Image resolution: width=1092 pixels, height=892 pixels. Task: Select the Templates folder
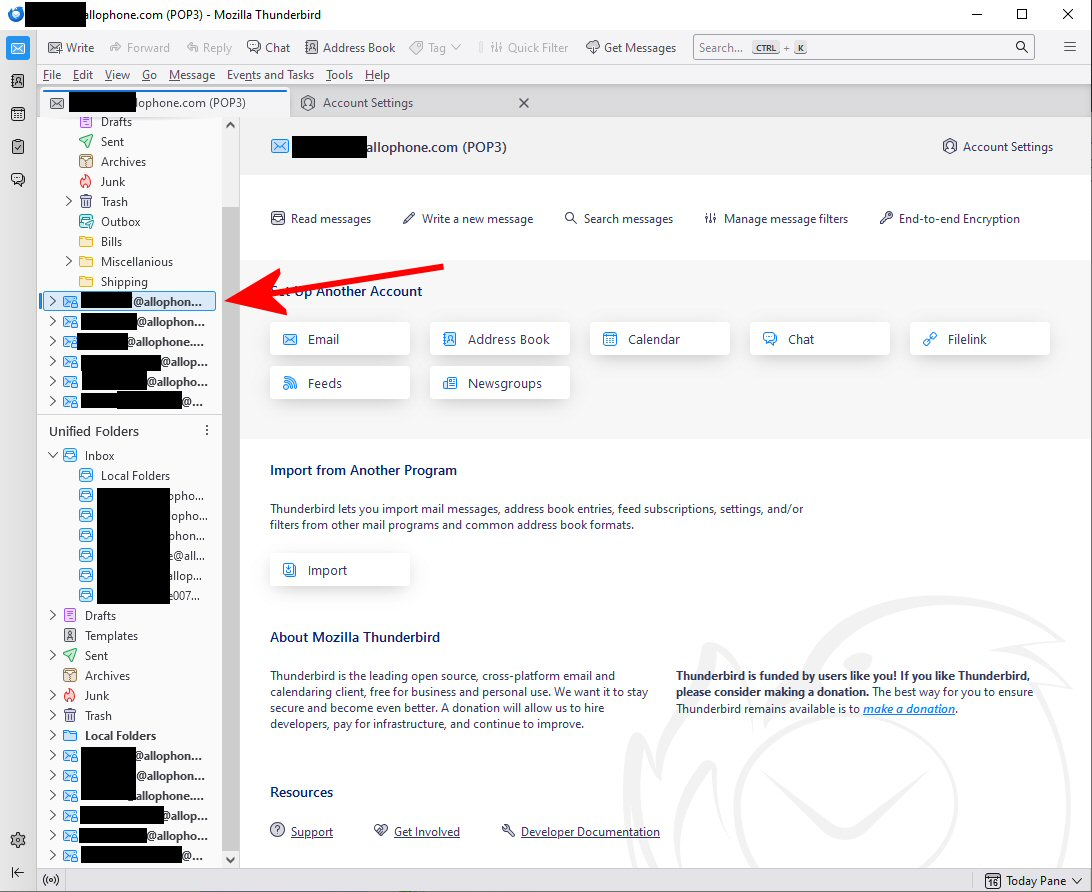[x=111, y=636]
